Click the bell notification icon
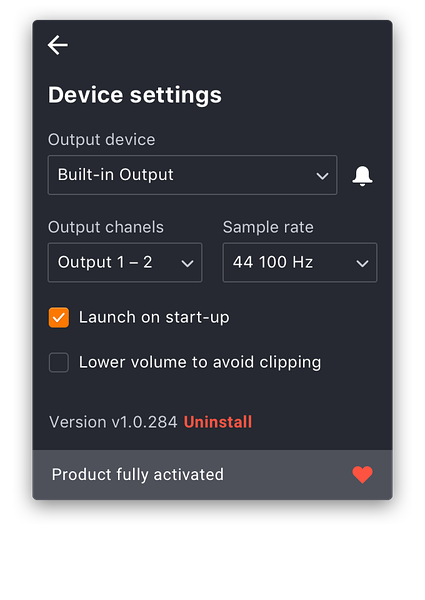 coord(362,176)
